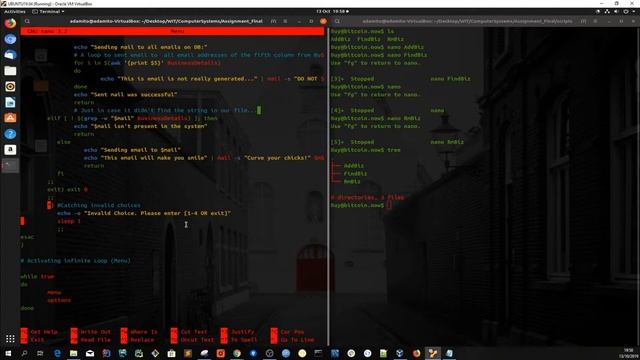Click new-tab icon in right terminal header

pos(583,21)
